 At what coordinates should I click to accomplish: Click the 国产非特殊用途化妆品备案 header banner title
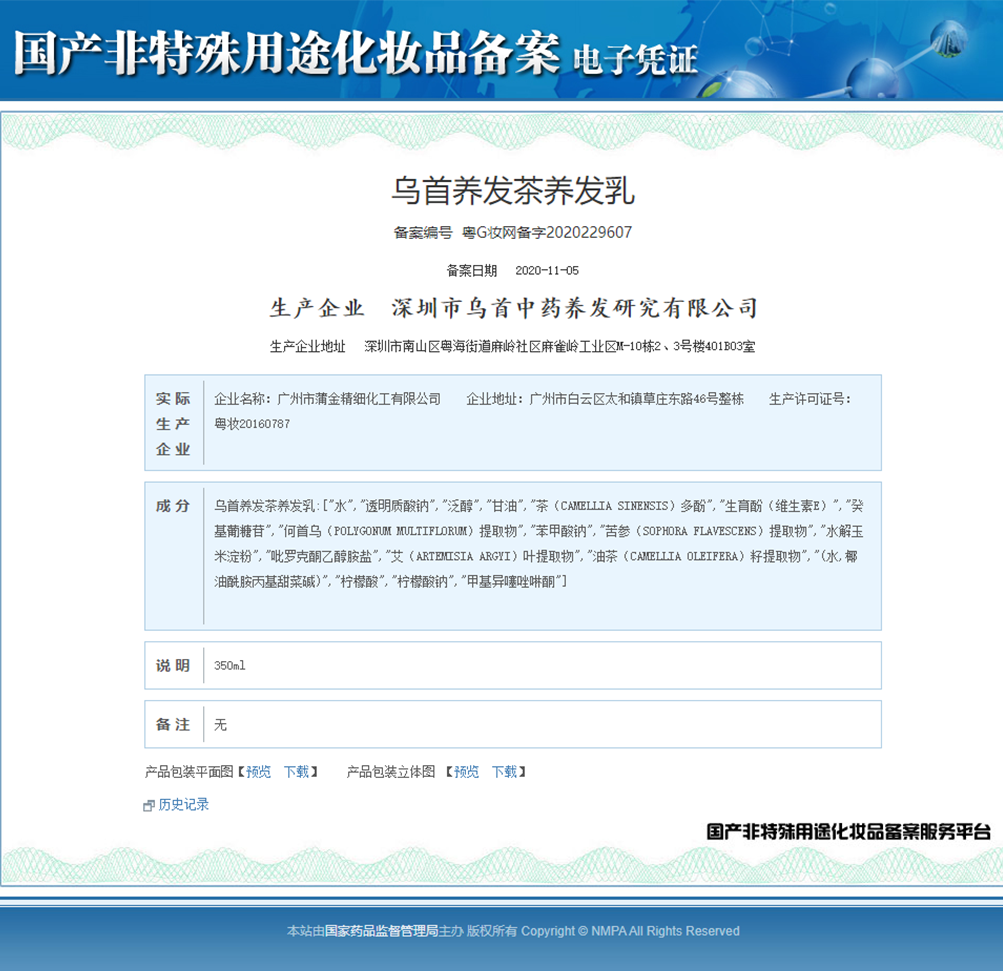[287, 52]
